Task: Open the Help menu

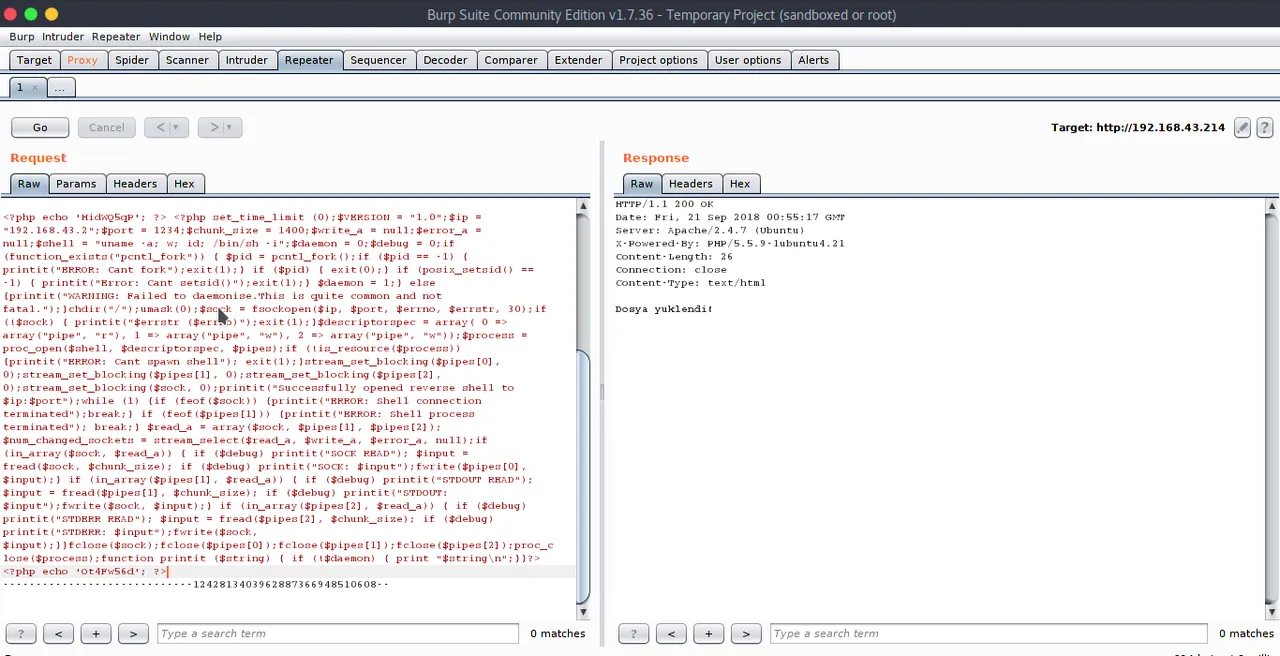Action: coord(210,37)
